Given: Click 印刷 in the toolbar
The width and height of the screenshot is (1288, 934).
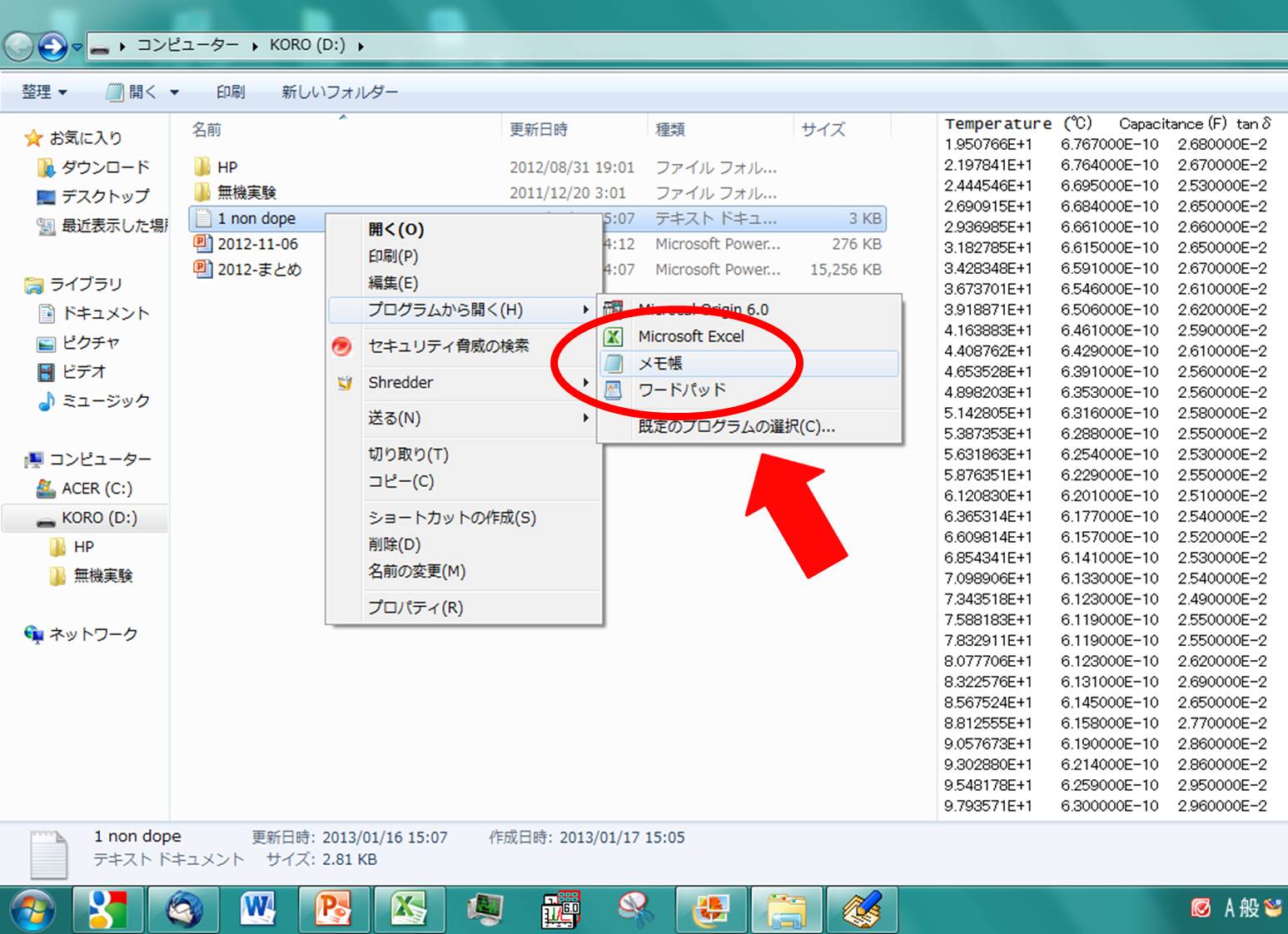Looking at the screenshot, I should coord(231,92).
